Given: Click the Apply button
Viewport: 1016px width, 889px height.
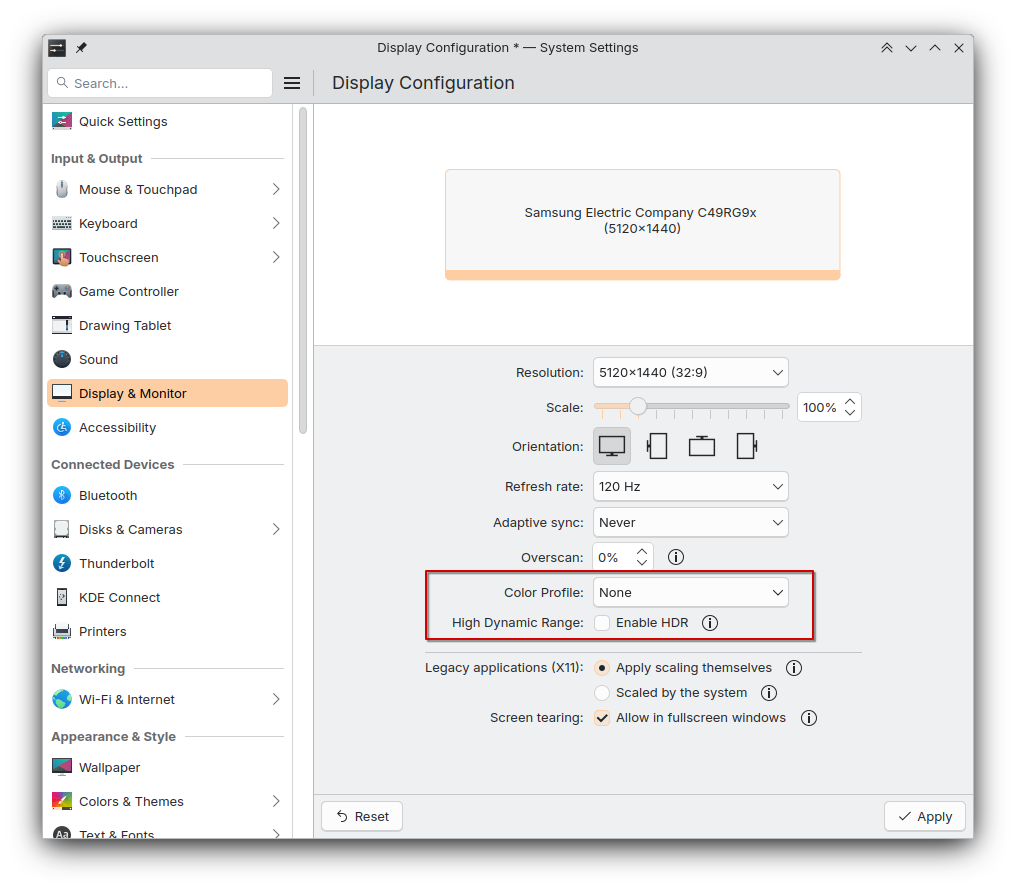Looking at the screenshot, I should 924,816.
